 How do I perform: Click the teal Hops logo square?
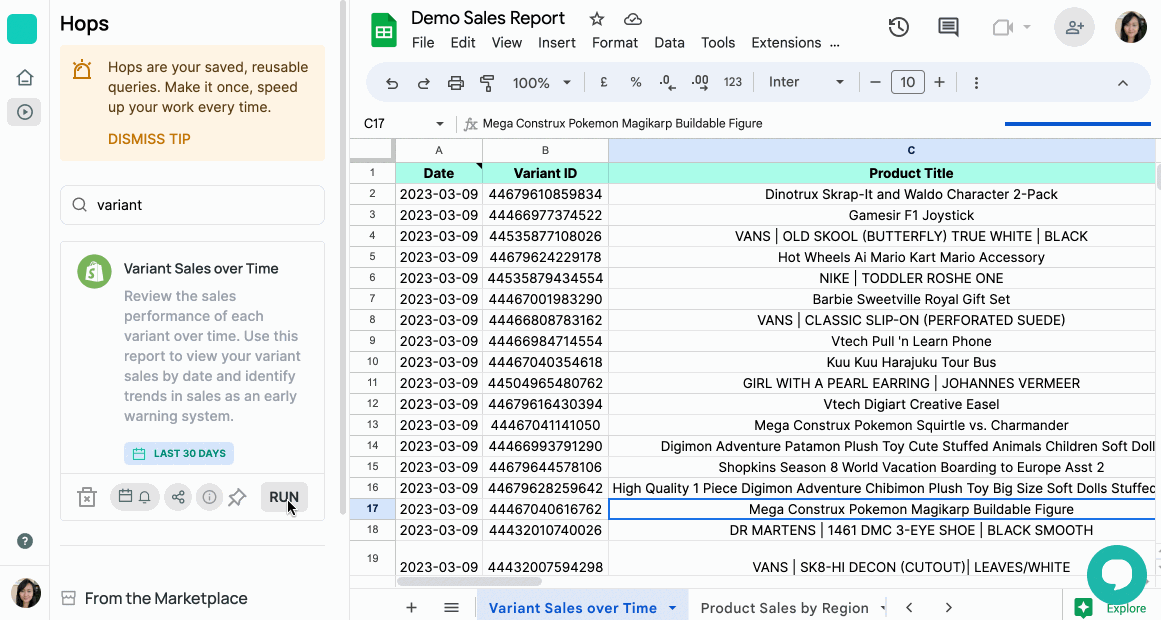(x=22, y=29)
